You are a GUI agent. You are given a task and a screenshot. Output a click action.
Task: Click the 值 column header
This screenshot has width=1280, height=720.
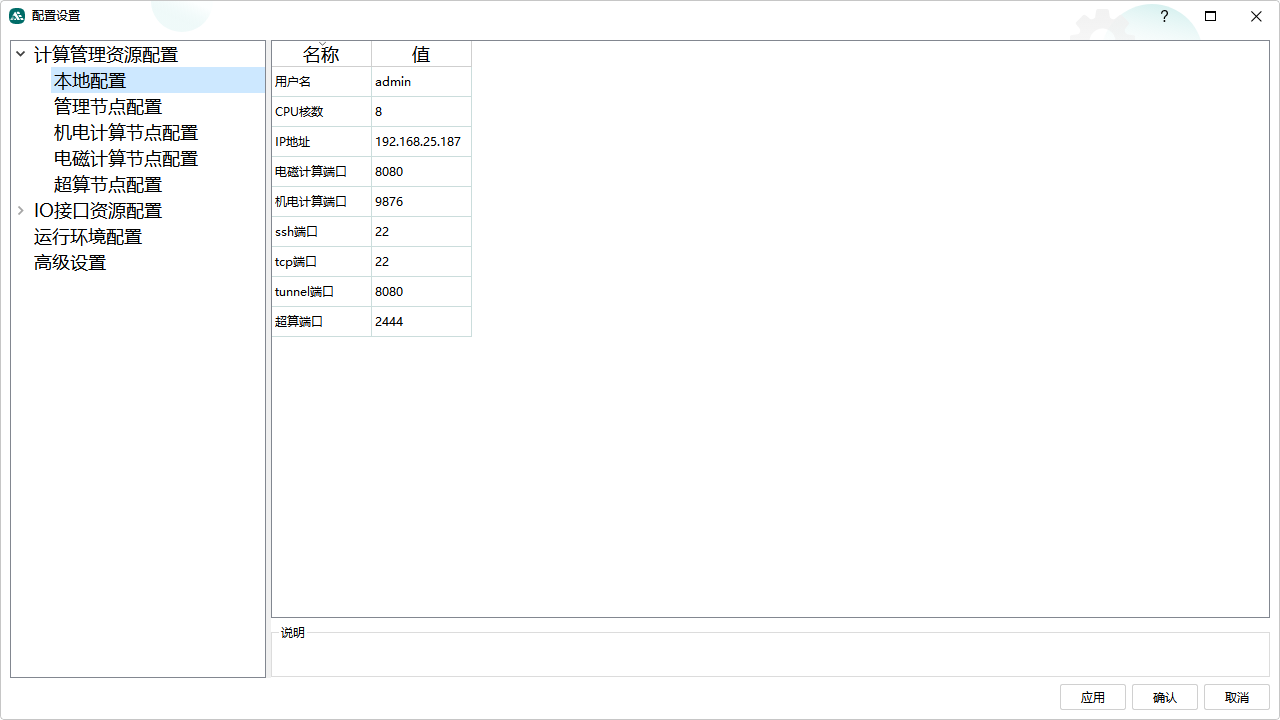point(421,54)
